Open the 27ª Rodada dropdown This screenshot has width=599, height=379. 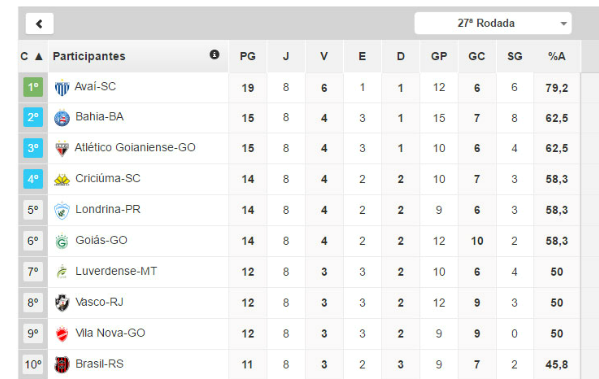[493, 23]
